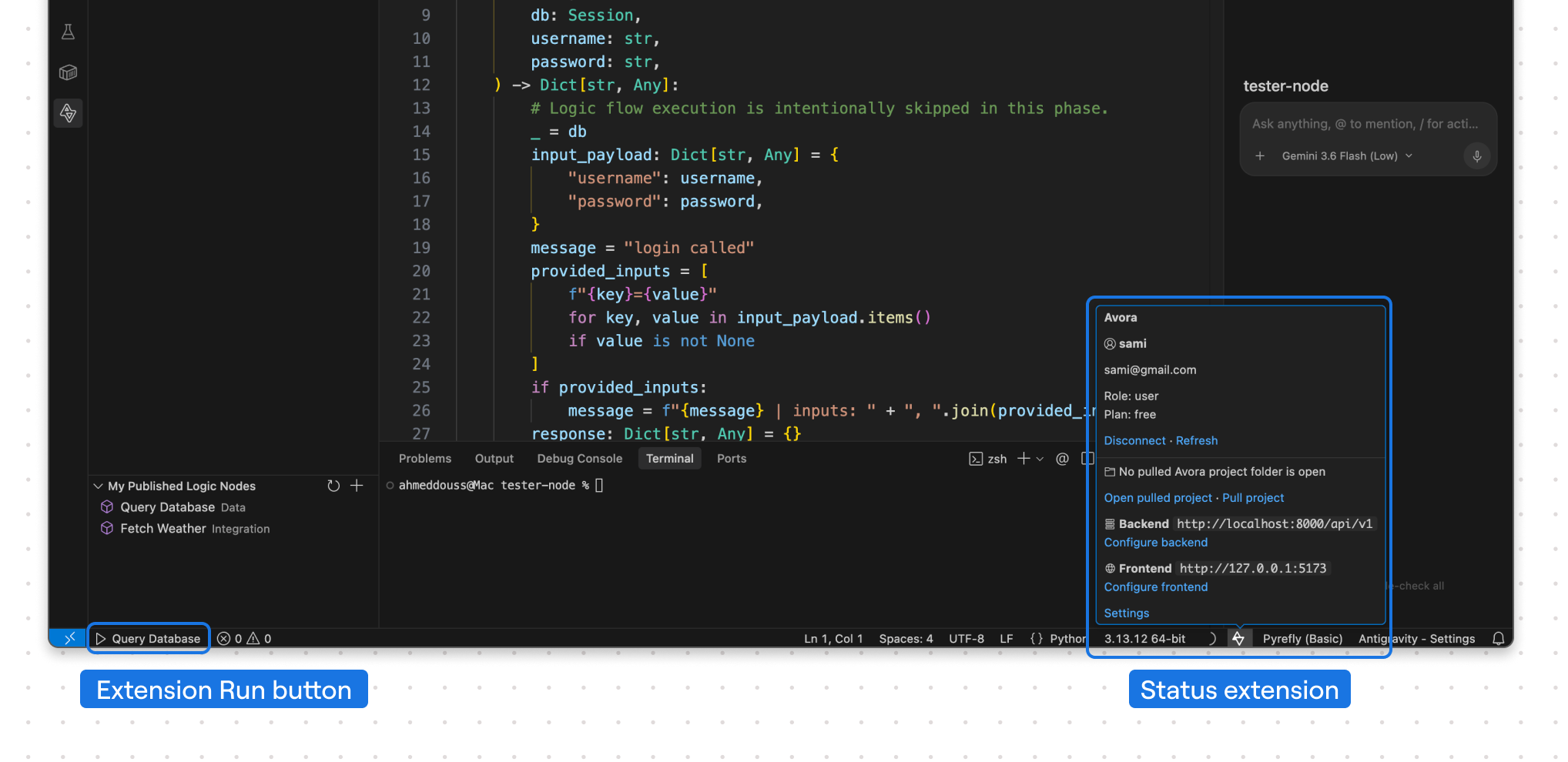Screen dimensions: 1568x762
Task: Click Ask anything chat input field
Action: (x=1365, y=124)
